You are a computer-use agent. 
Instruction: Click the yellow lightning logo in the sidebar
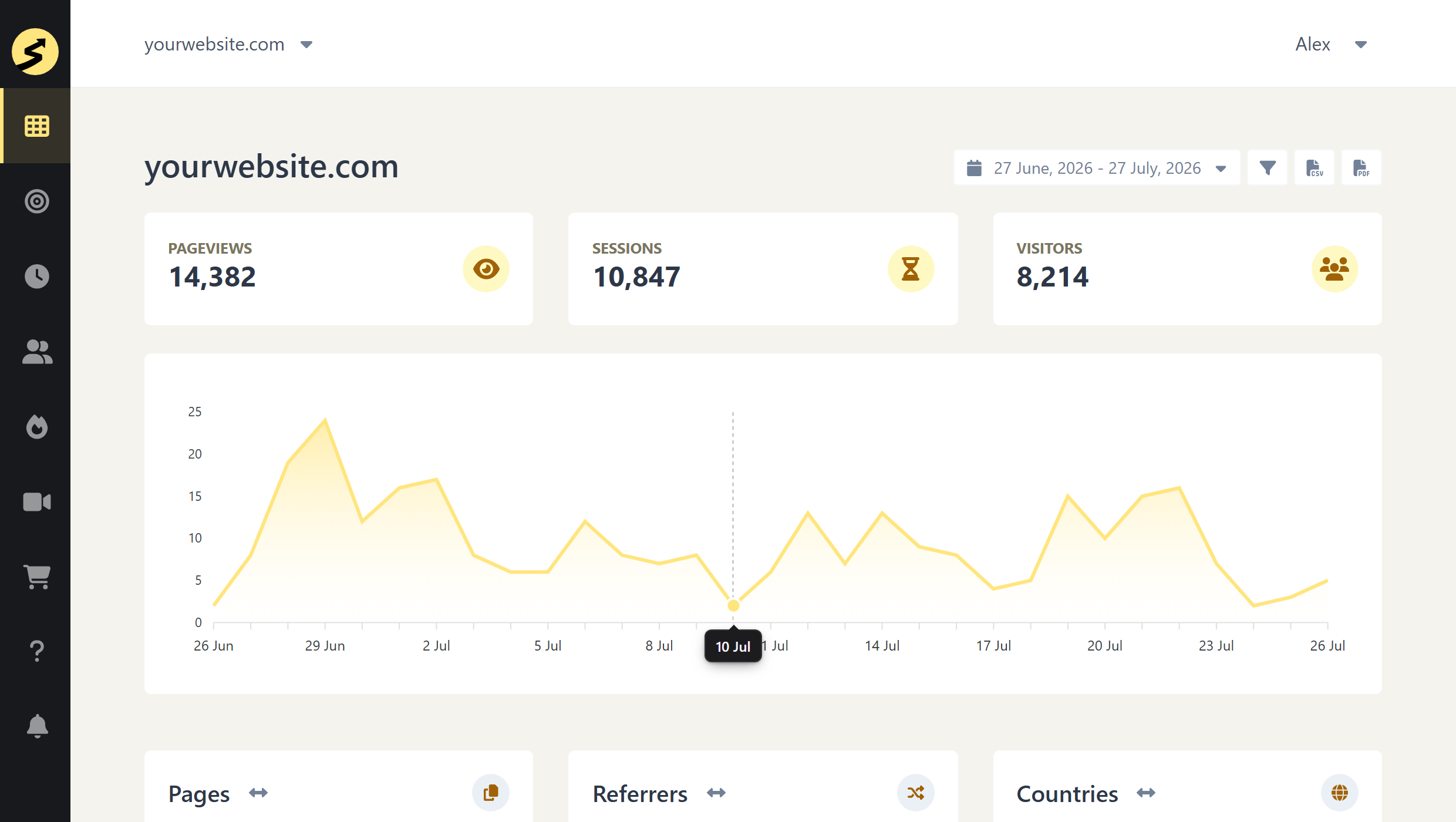point(35,52)
